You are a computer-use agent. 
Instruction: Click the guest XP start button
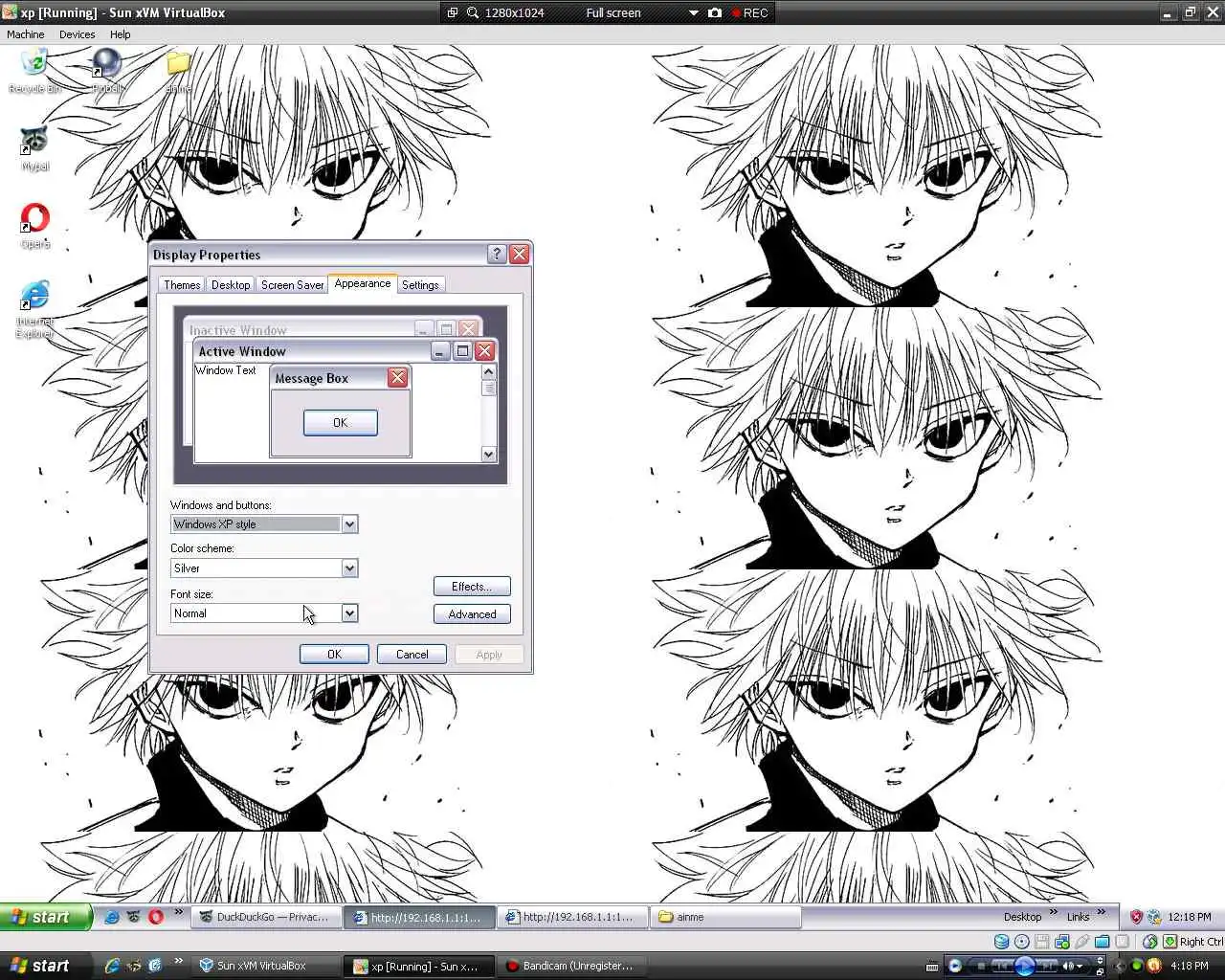tap(45, 917)
